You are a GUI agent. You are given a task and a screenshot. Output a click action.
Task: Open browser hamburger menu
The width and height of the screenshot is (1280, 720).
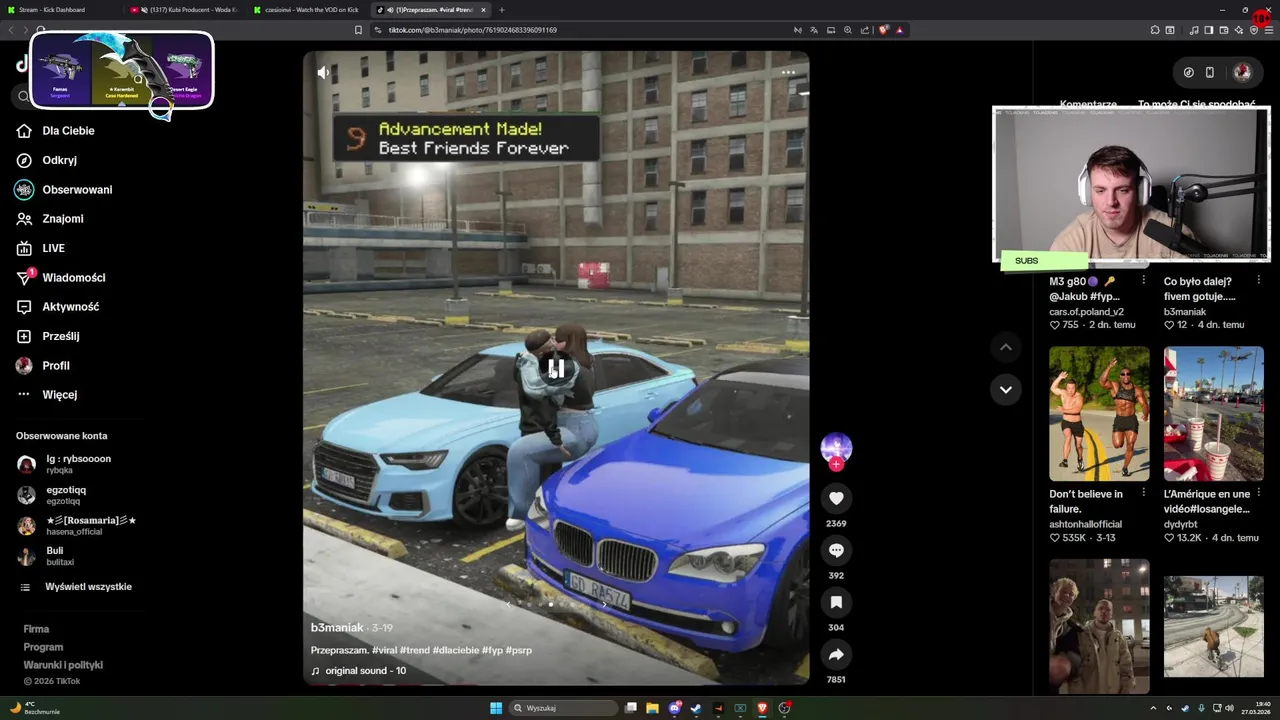point(1269,30)
